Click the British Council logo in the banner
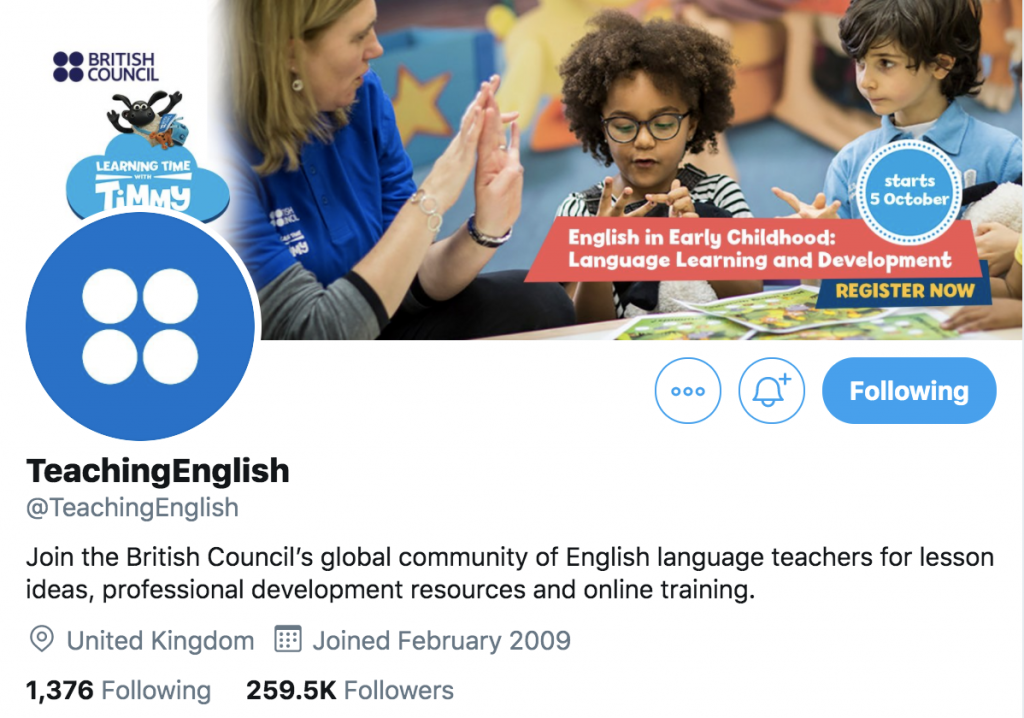The width and height of the screenshot is (1024, 718). [106, 67]
